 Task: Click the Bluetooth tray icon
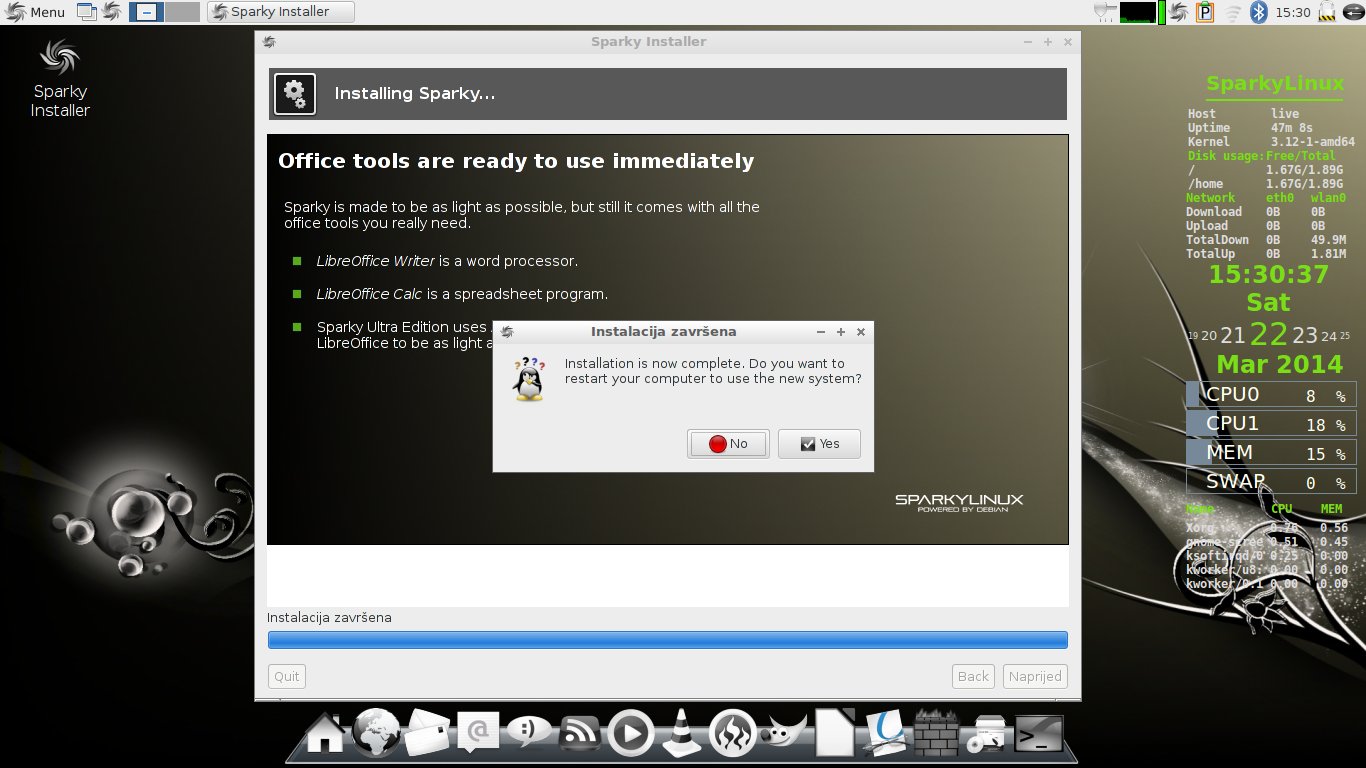[1260, 12]
